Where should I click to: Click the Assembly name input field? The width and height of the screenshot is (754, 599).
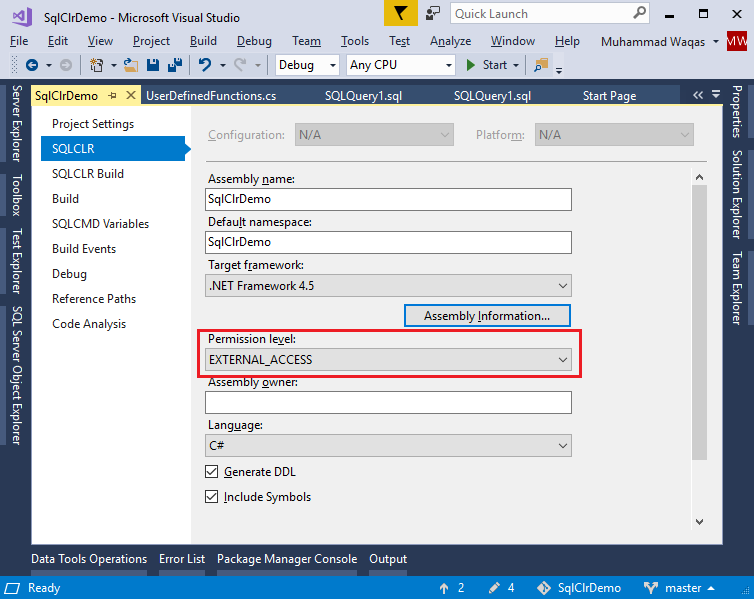pos(388,199)
